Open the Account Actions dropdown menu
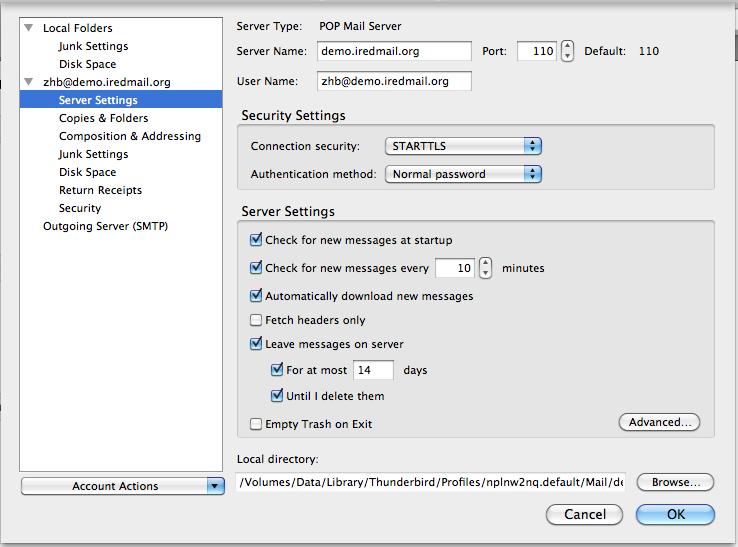Image resolution: width=738 pixels, height=547 pixels. pos(123,486)
